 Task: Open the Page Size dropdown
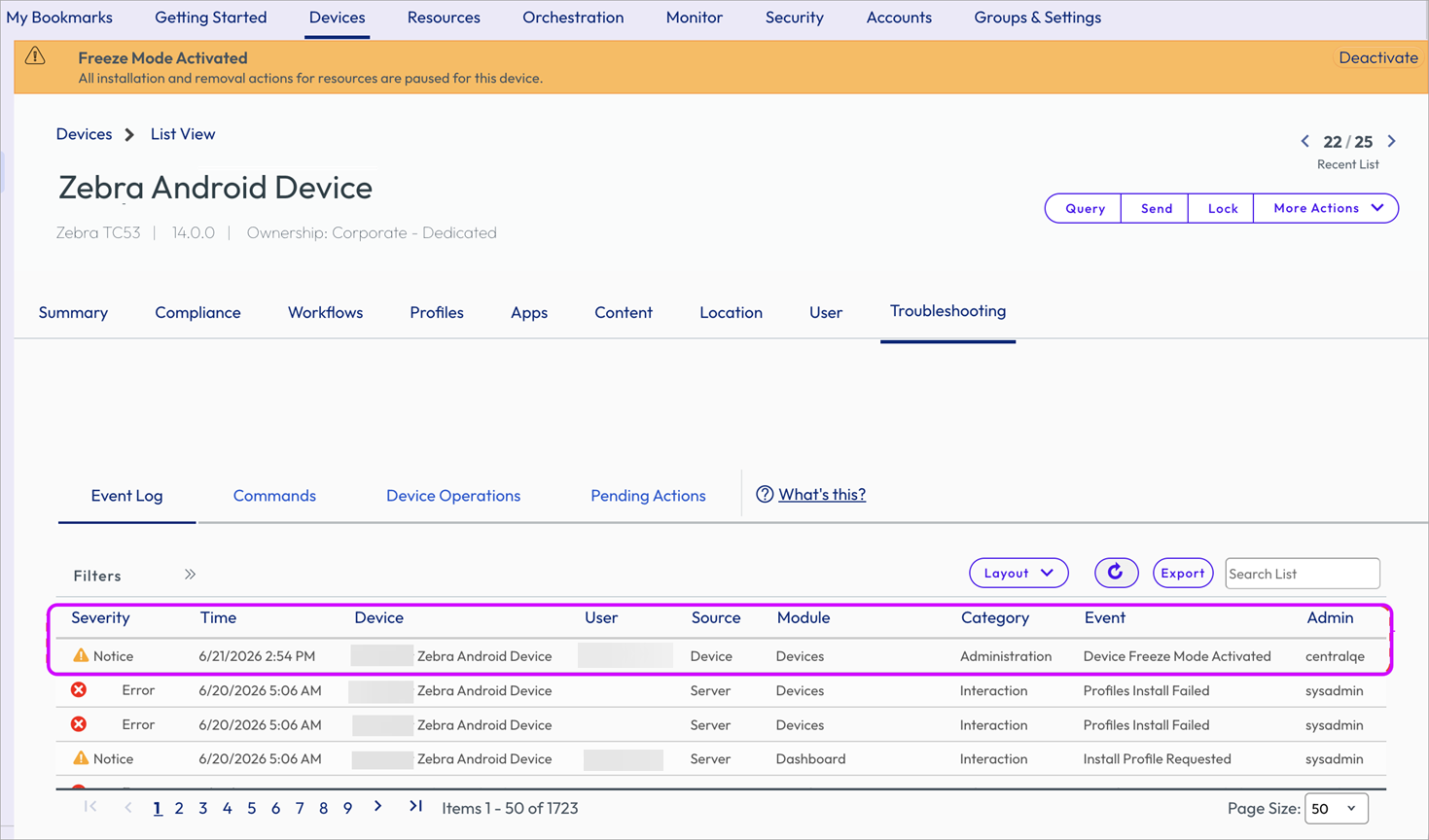click(1336, 808)
